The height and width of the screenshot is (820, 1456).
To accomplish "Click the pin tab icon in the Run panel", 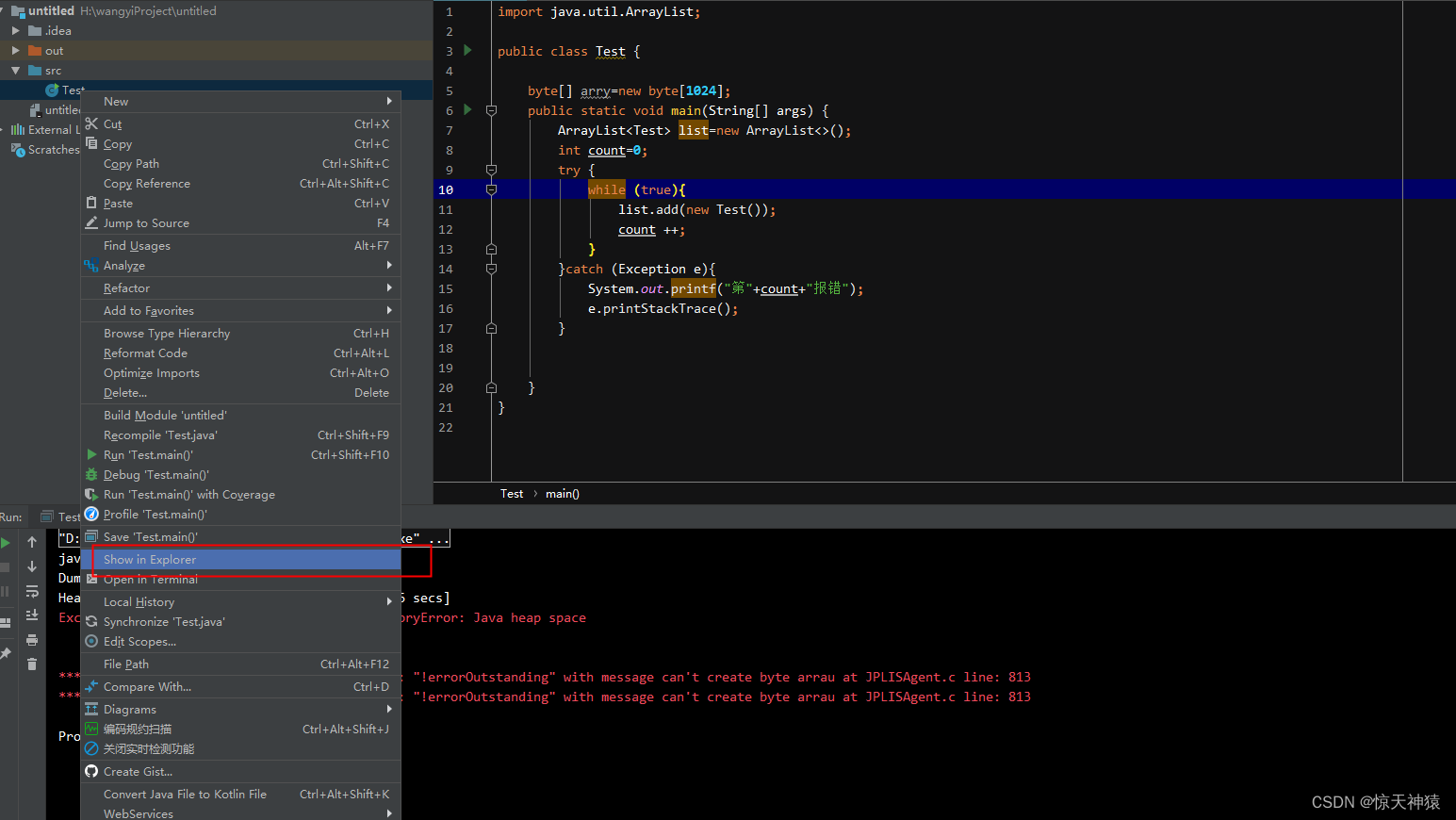I will [x=6, y=653].
